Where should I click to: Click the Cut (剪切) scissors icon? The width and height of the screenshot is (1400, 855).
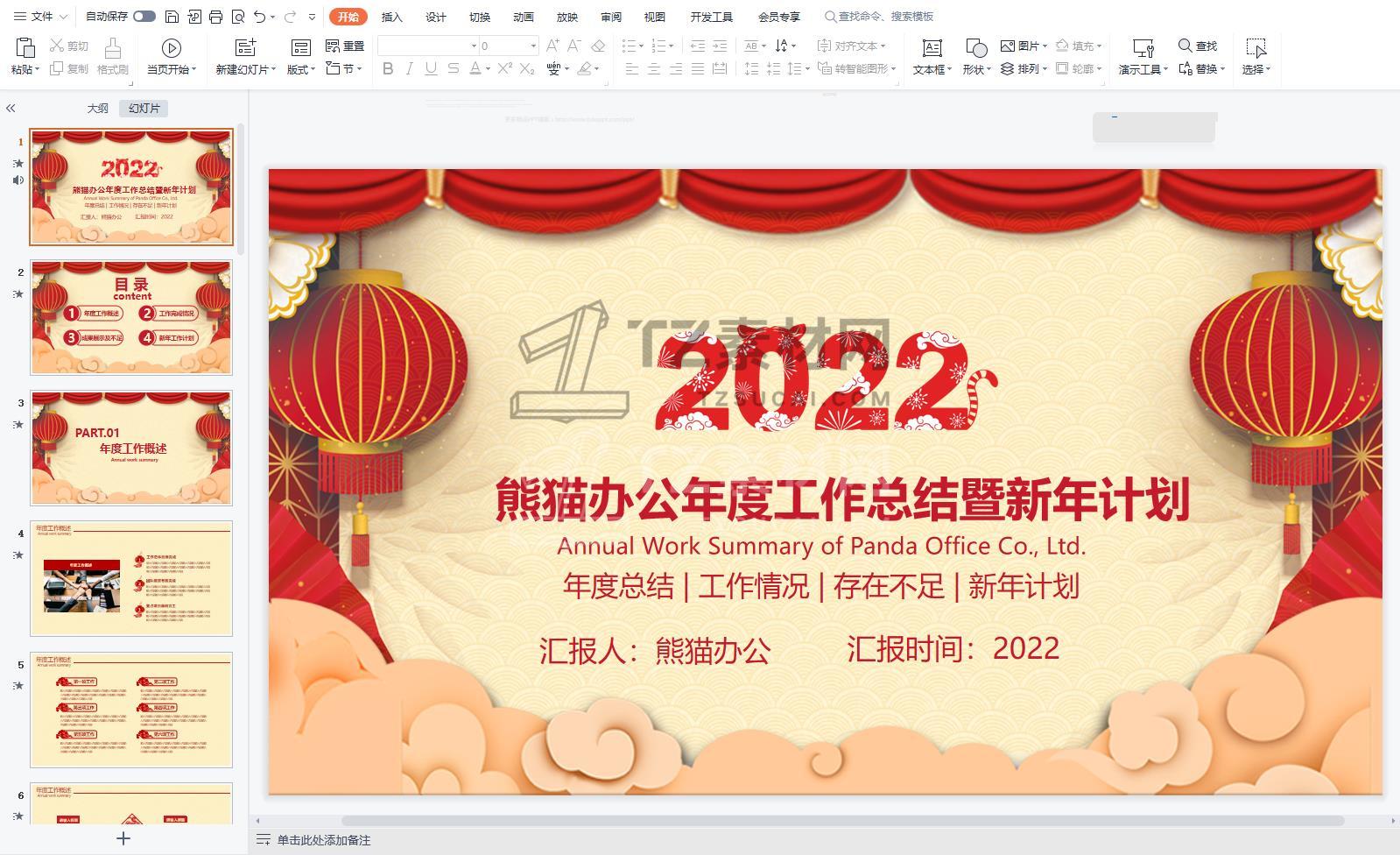pyautogui.click(x=57, y=46)
